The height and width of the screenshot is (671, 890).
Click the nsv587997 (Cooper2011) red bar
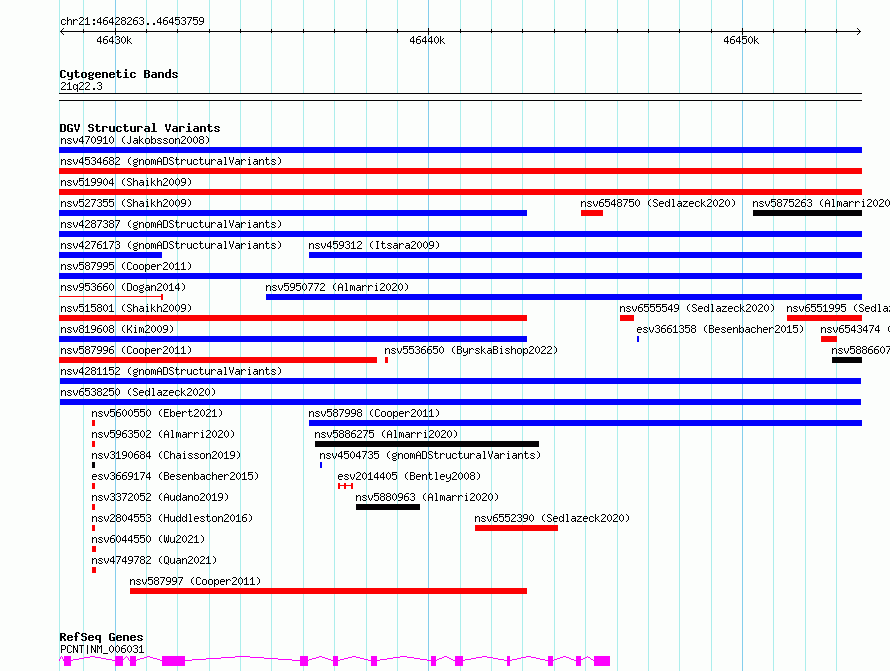(328, 591)
